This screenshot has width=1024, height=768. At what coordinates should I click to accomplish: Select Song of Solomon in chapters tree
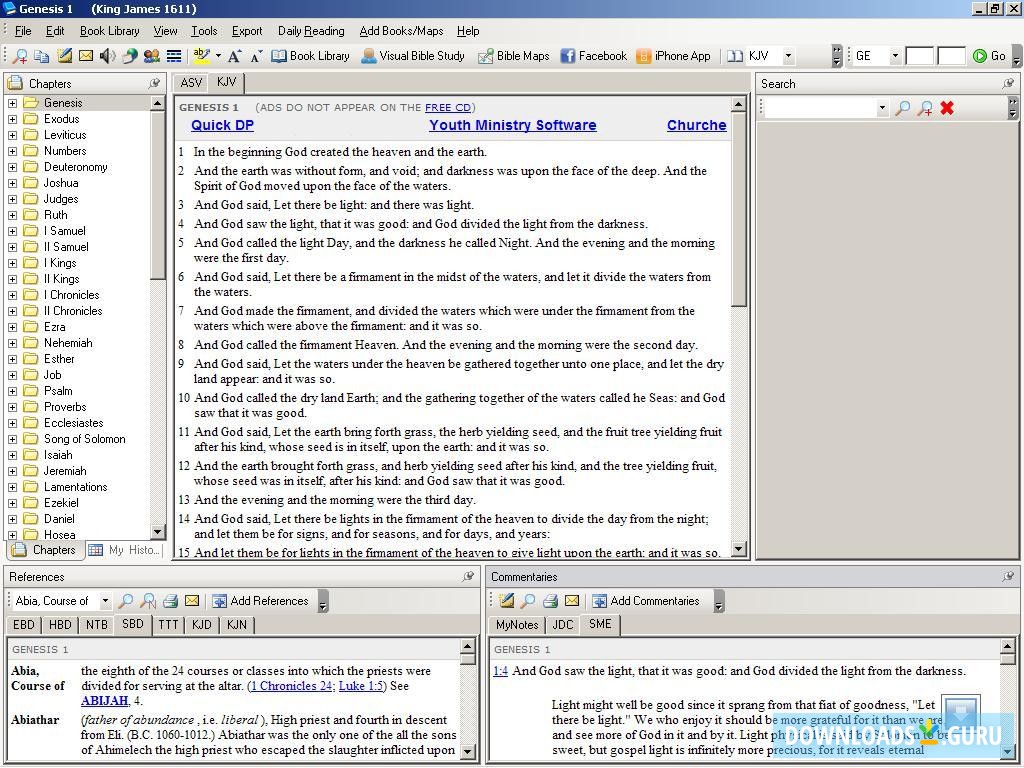pos(84,439)
